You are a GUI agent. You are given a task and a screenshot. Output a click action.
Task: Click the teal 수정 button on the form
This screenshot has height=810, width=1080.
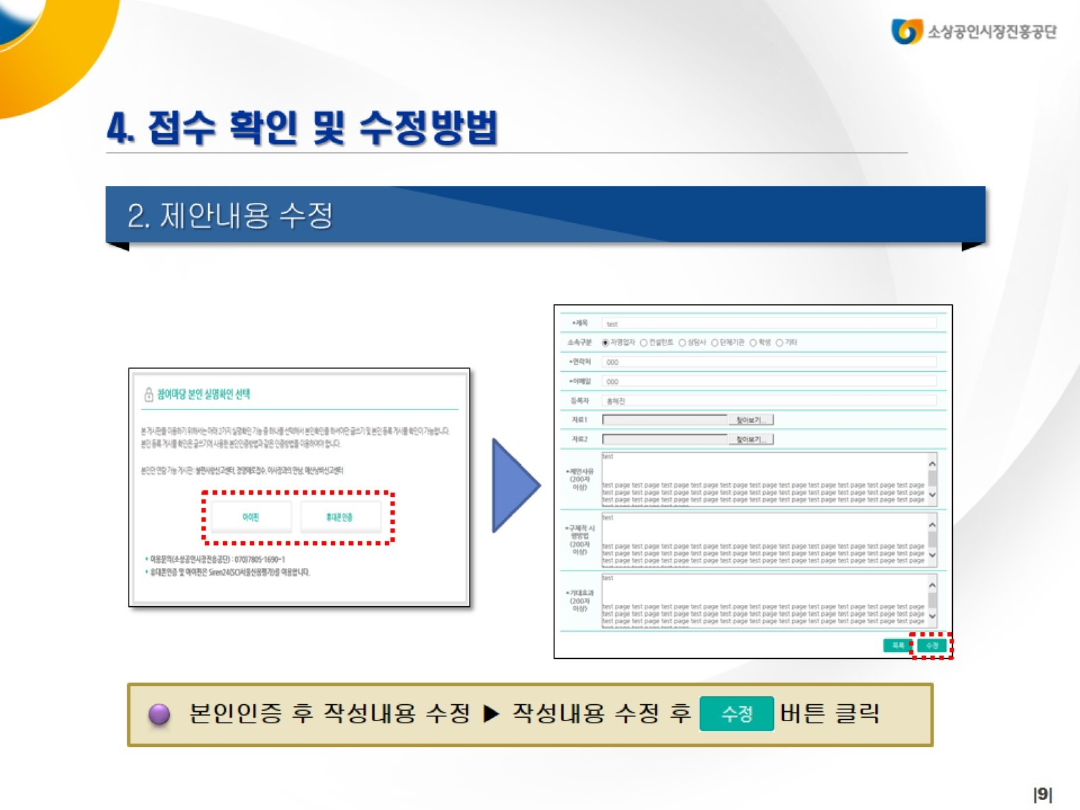931,644
